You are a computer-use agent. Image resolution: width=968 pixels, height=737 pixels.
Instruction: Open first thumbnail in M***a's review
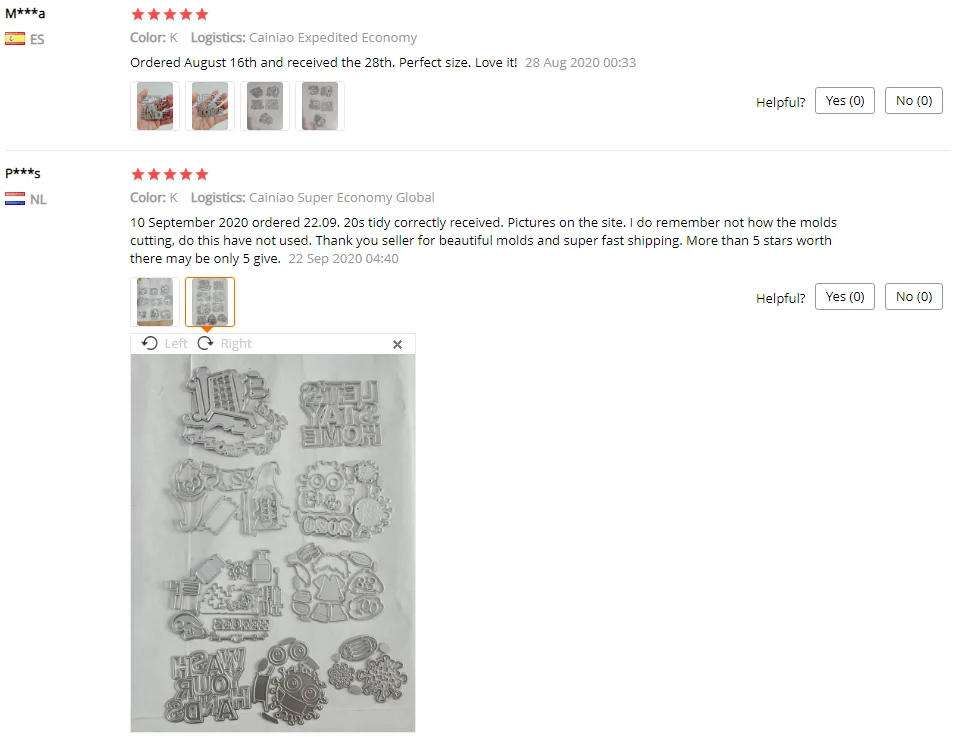click(155, 106)
